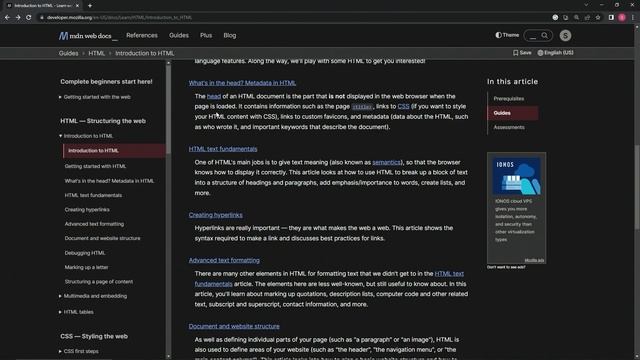Click Guides in breadcrumb
Viewport: 640px width, 360px height.
[68, 53]
